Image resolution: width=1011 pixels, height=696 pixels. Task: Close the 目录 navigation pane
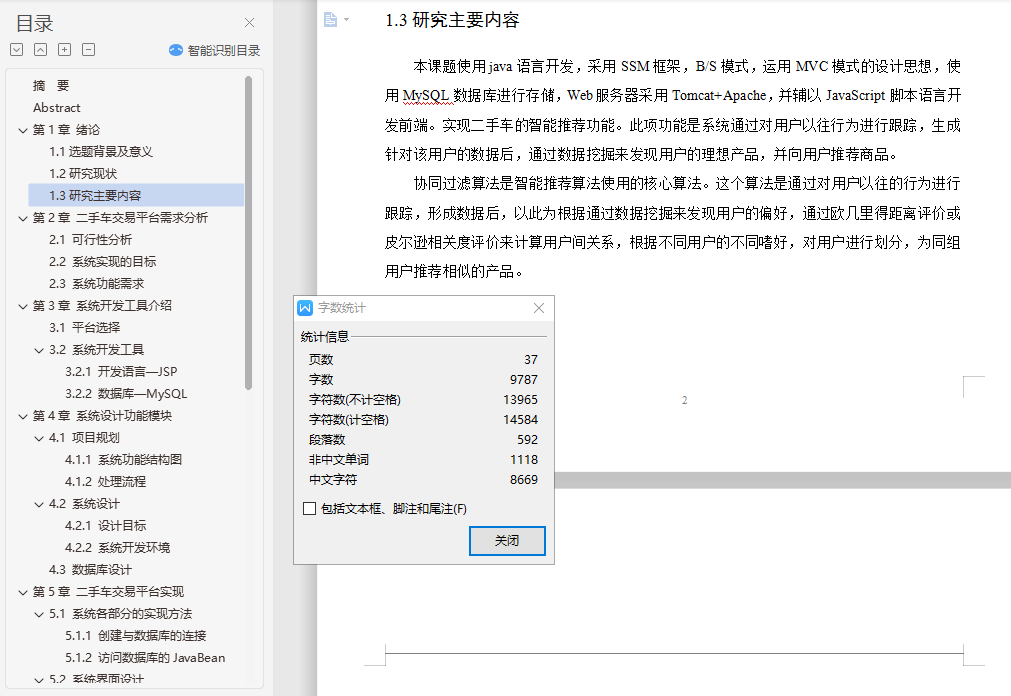(x=250, y=23)
